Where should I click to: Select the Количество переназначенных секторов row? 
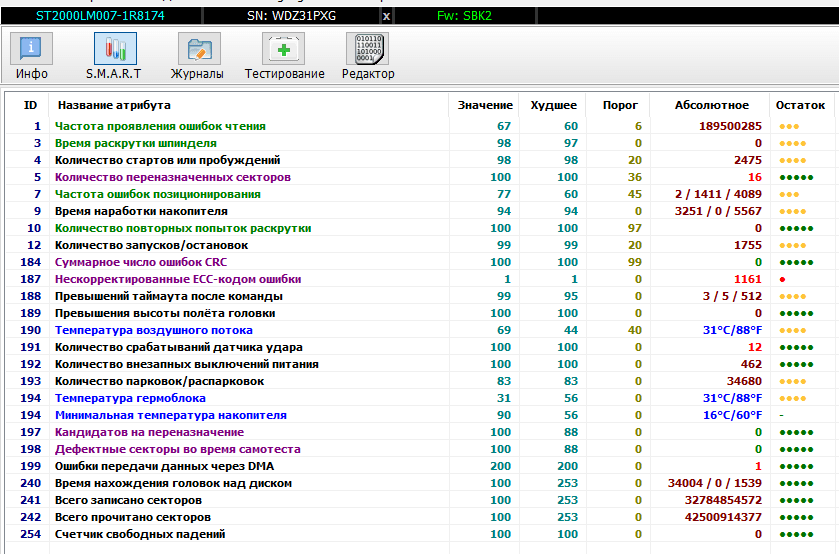tap(173, 177)
